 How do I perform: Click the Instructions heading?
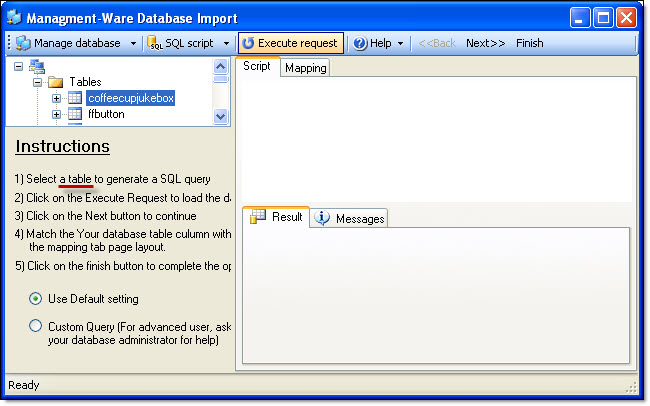pyautogui.click(x=63, y=146)
